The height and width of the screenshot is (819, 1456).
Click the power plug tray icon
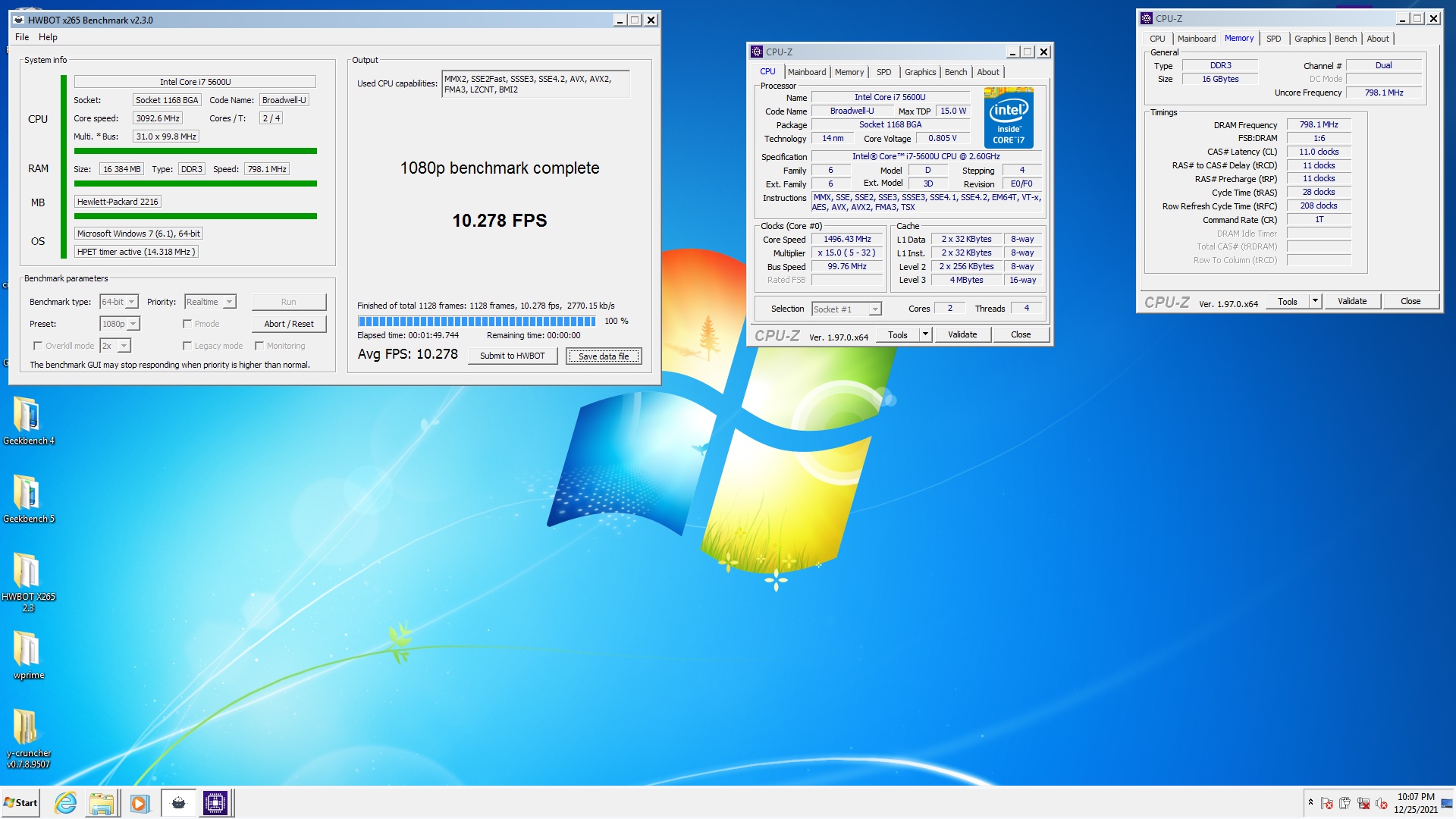tap(1345, 803)
